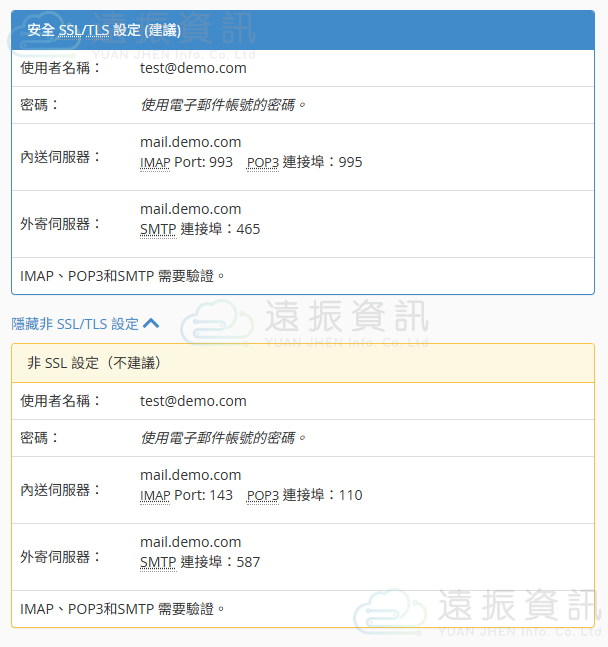Collapse section via 隱藏非 SSL/TLS 設定 link
This screenshot has width=608, height=647.
click(x=75, y=324)
